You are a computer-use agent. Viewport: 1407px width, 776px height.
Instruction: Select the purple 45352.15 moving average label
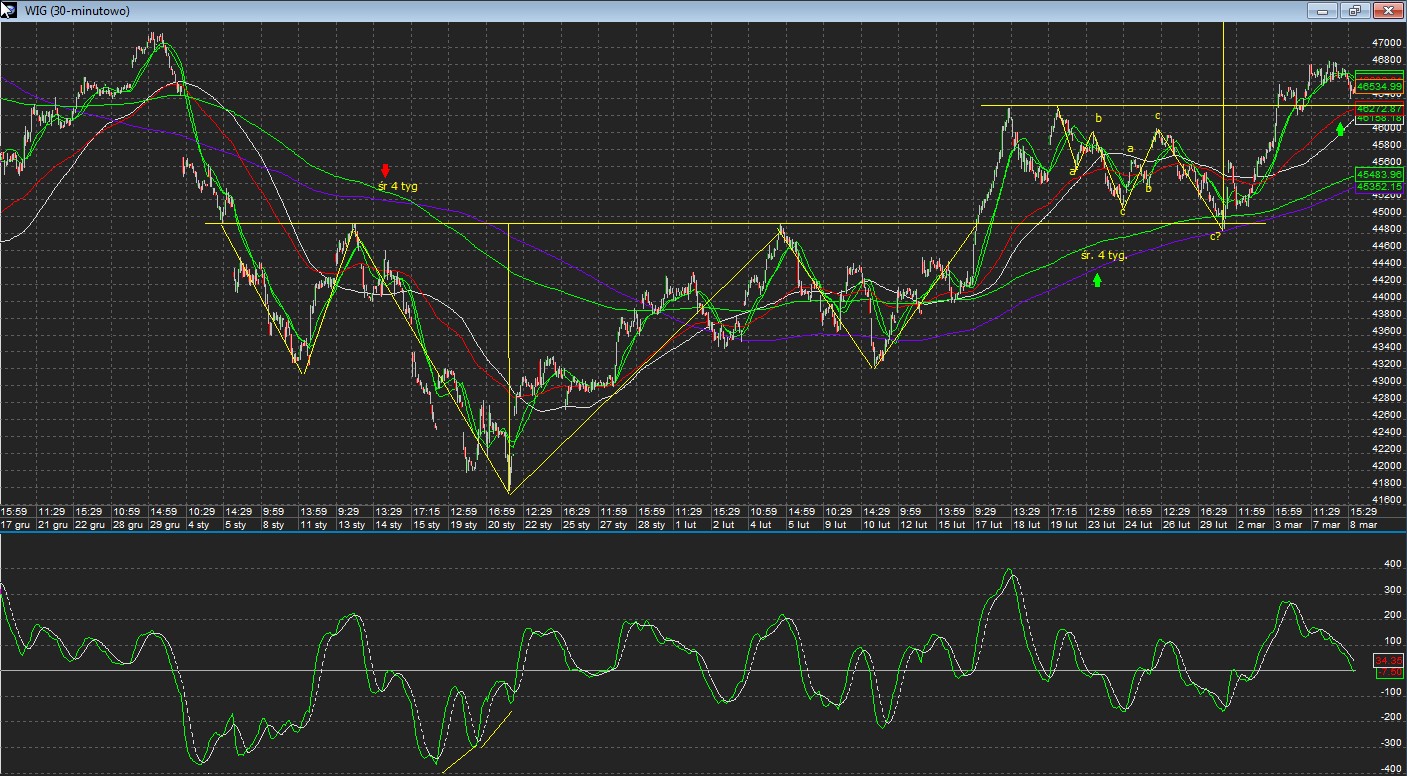pyautogui.click(x=1380, y=186)
